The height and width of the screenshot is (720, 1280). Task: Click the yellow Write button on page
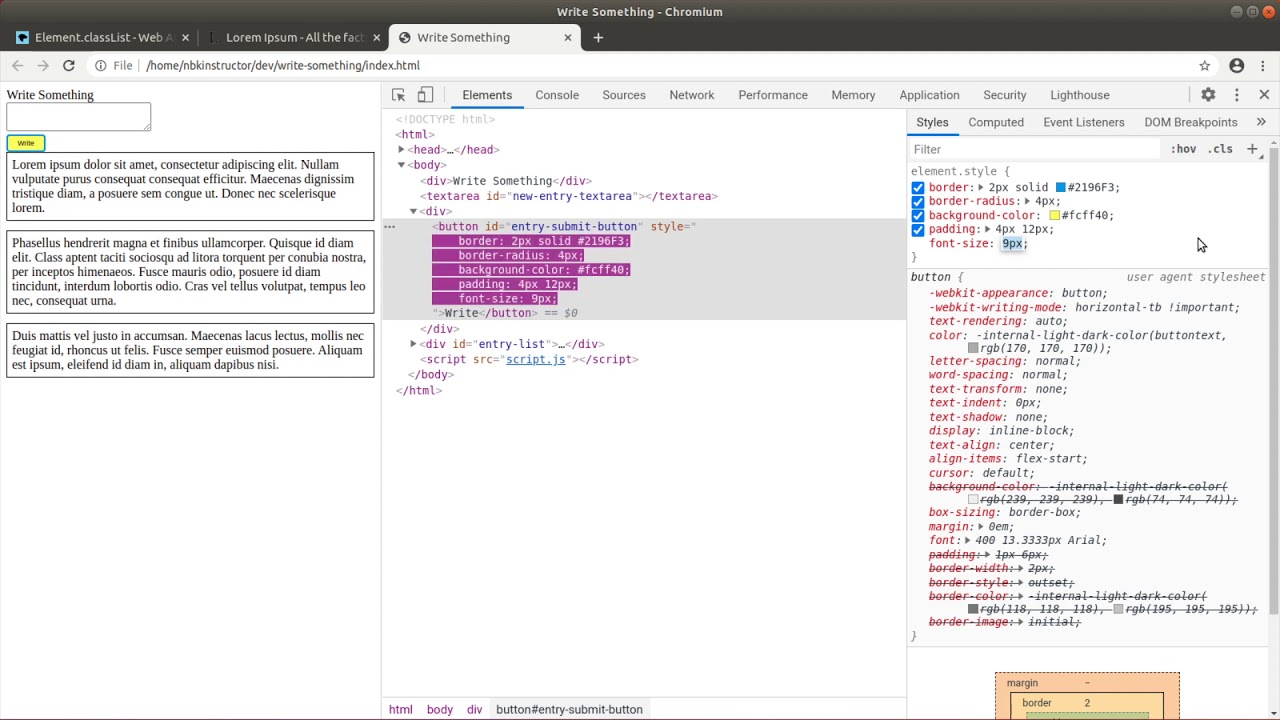(26, 143)
